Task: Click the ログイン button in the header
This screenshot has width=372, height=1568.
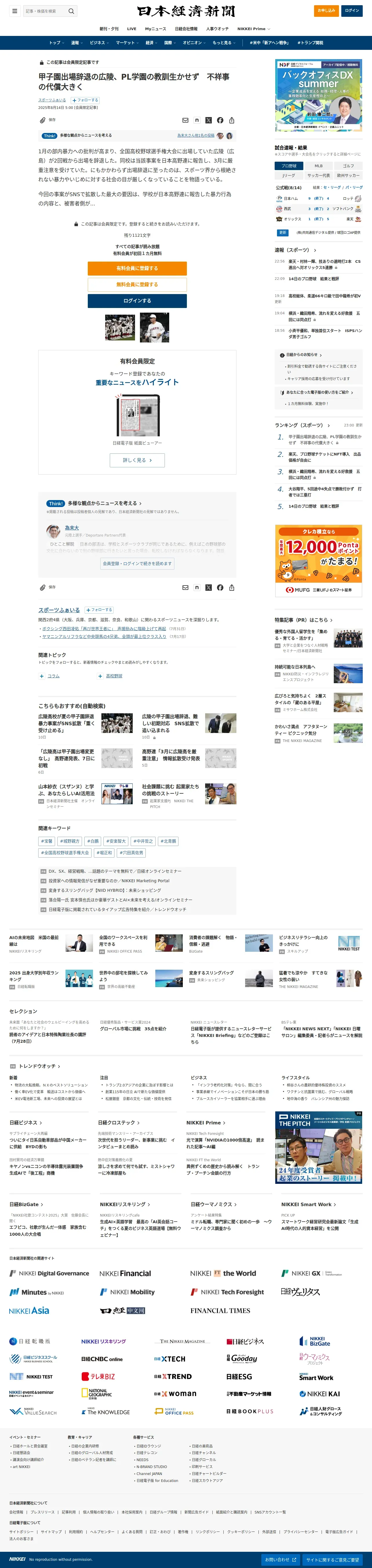Action: pos(352,11)
